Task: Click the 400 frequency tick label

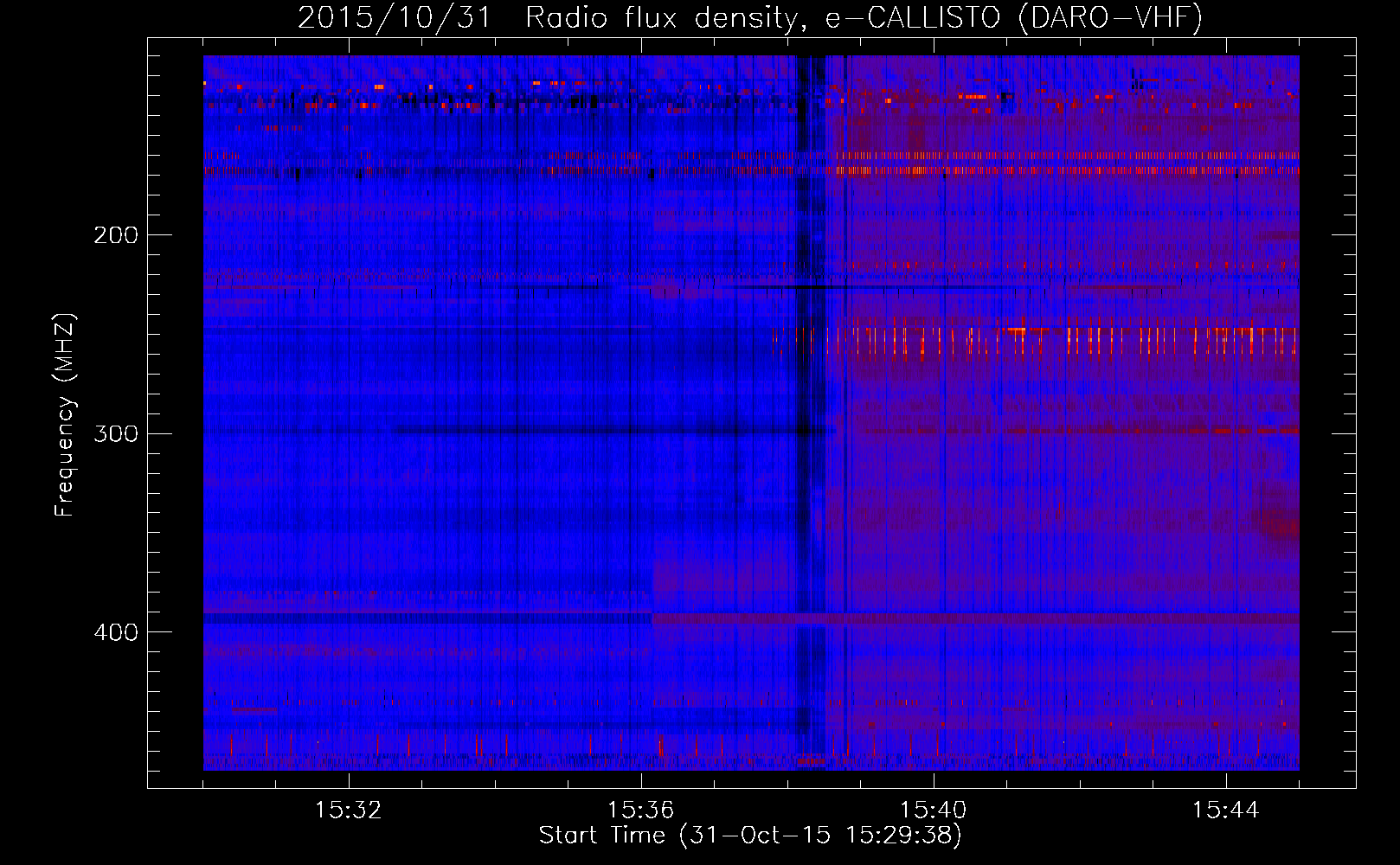Action: click(x=116, y=632)
